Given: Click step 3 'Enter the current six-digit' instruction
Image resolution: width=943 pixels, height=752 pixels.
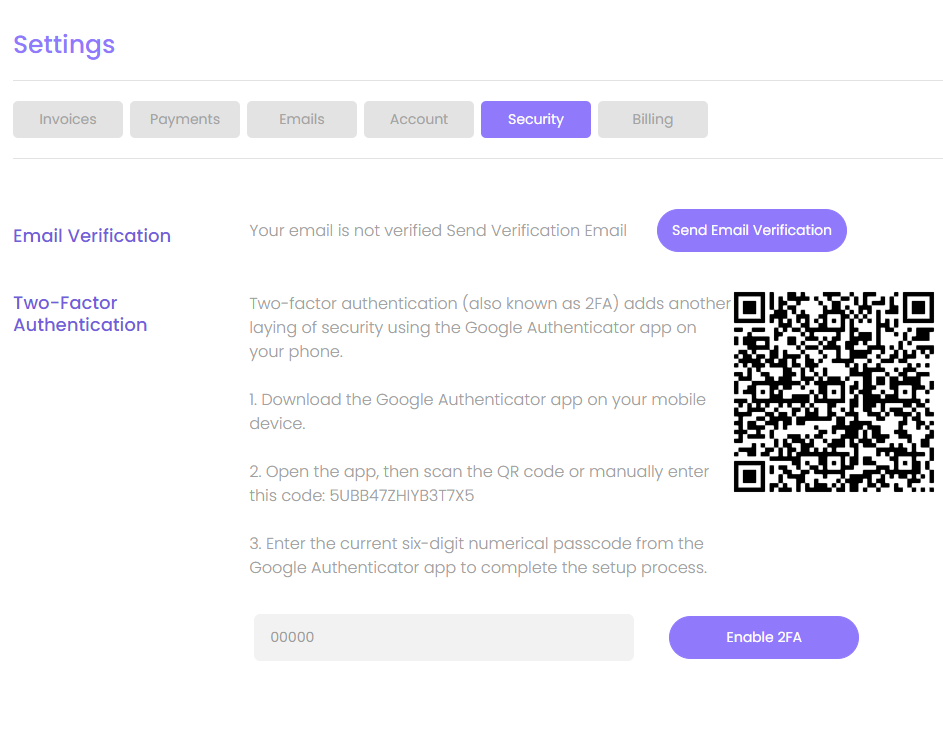Looking at the screenshot, I should point(477,556).
